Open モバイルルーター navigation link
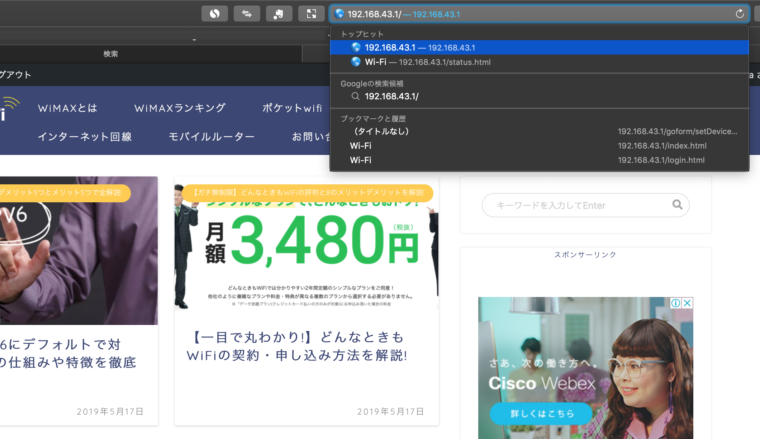The height and width of the screenshot is (439, 760). [211, 137]
